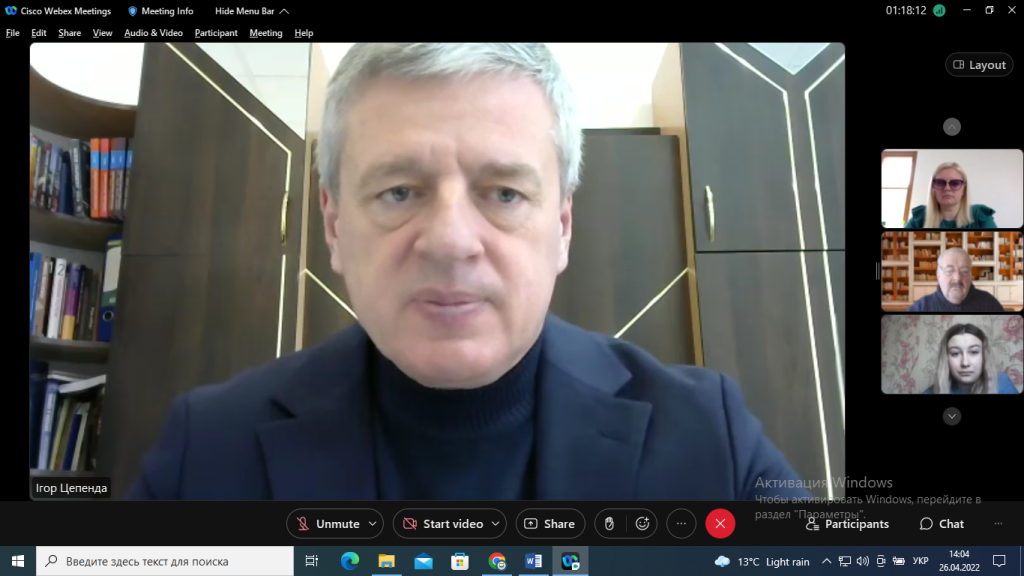The height and width of the screenshot is (576, 1024).
Task: End the meeting with the red X button
Action: [x=720, y=524]
